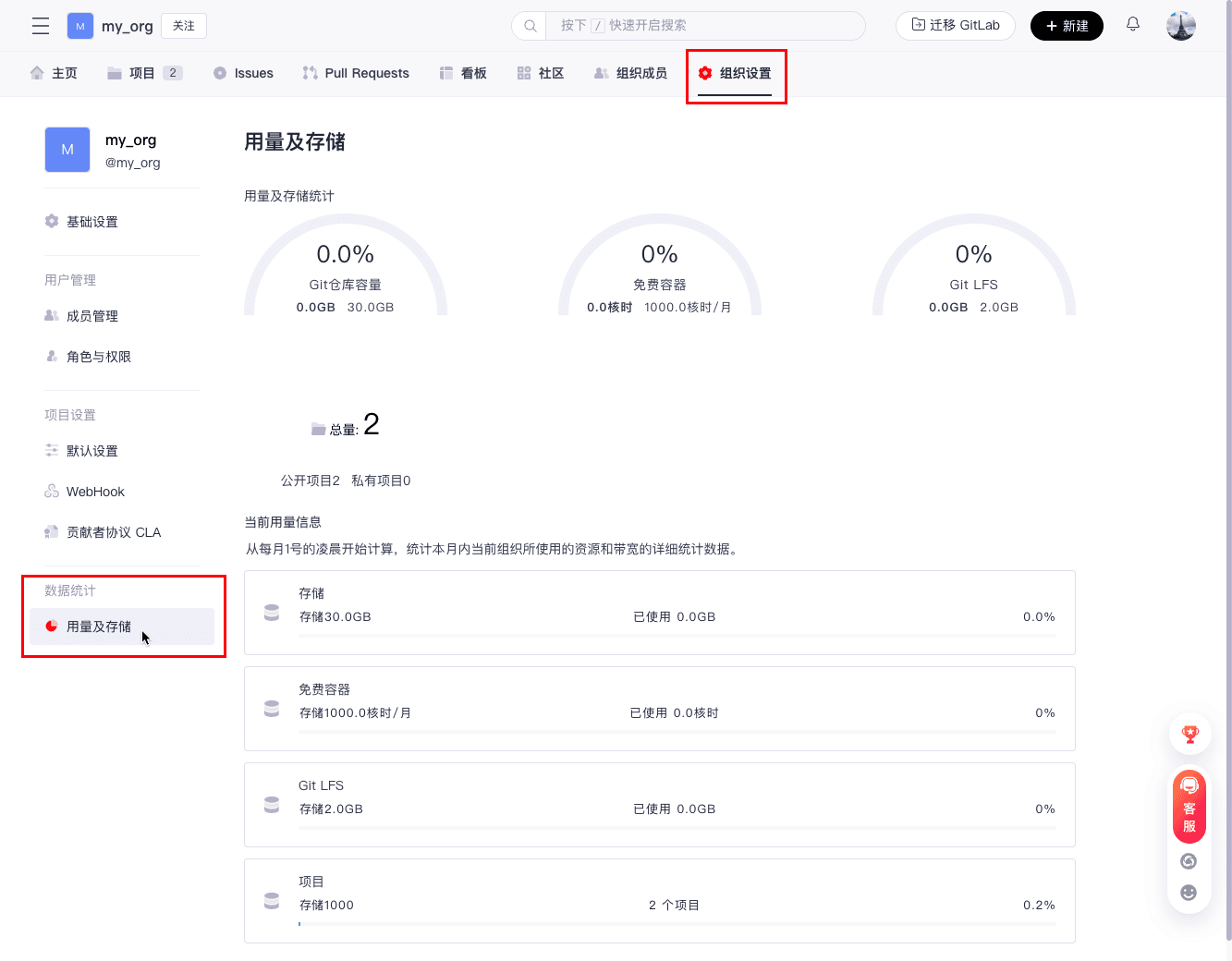
Task: Click the 项目 usage progress bar
Action: click(677, 923)
